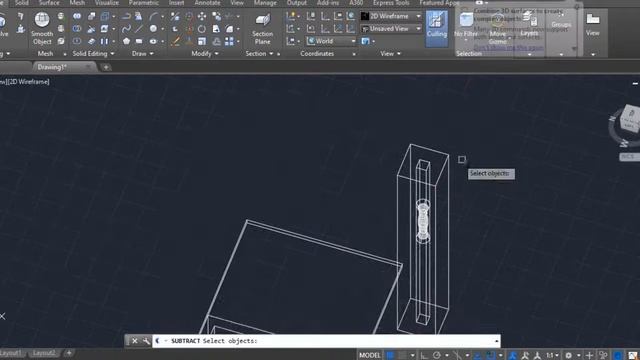This screenshot has height=360, width=640.
Task: Select the solid Intersect tool
Action: click(77, 41)
